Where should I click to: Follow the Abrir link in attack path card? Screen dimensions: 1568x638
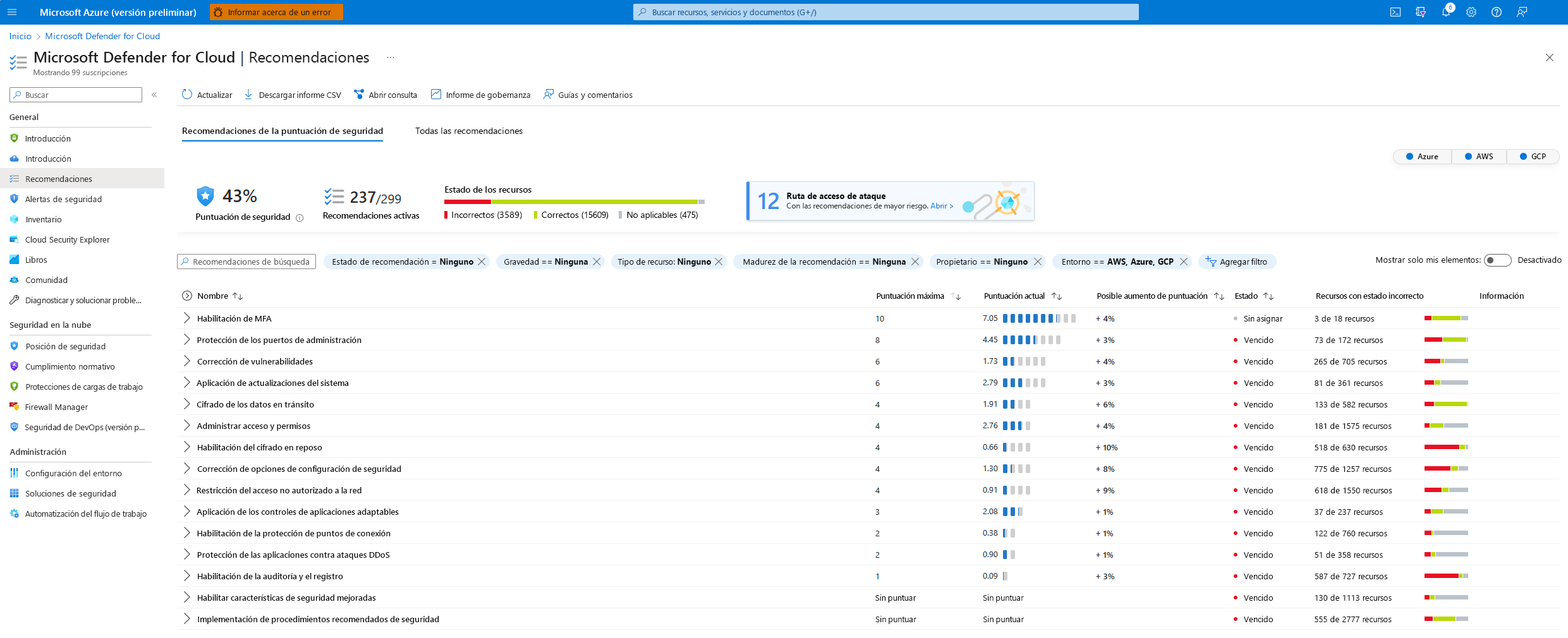[x=942, y=206]
